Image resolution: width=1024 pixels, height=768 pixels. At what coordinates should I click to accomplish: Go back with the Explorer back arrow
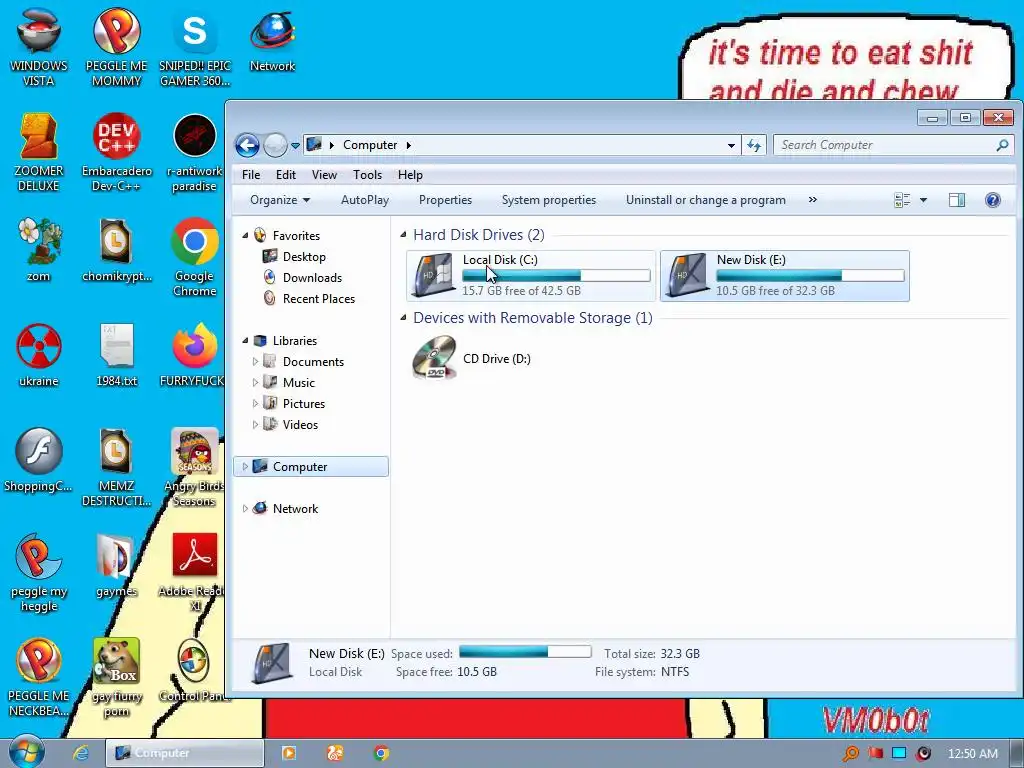[x=248, y=145]
